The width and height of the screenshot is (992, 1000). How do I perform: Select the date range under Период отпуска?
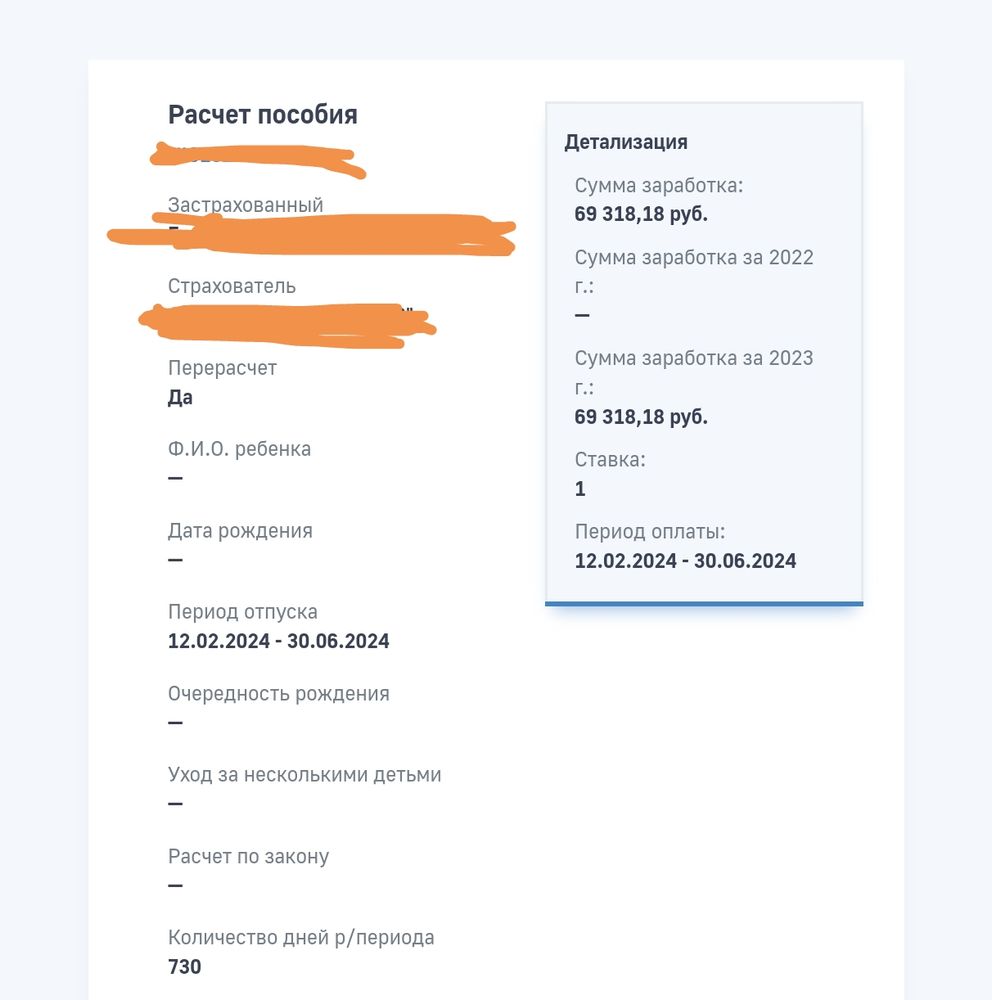point(278,641)
